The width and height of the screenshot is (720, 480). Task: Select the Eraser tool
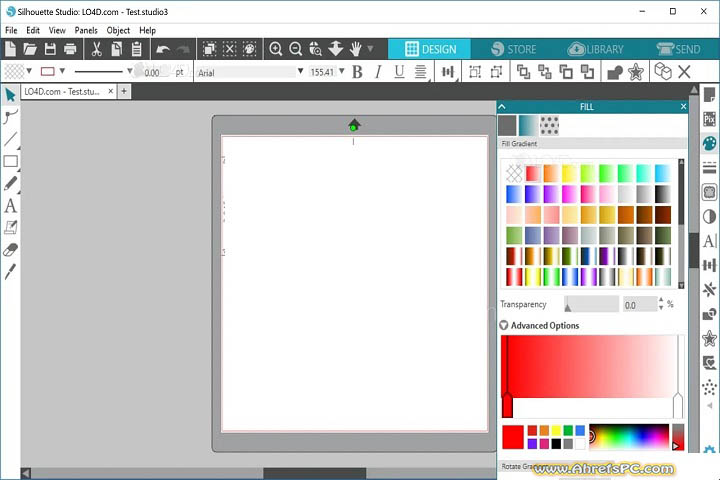click(11, 250)
